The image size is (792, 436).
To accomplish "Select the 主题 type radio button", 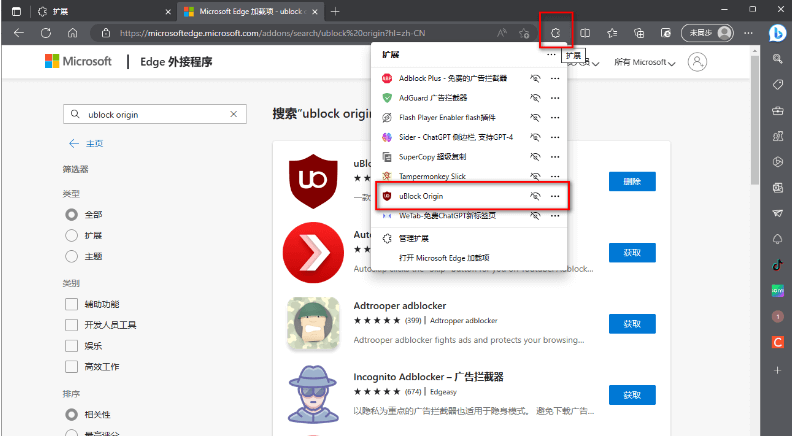I will [x=71, y=256].
